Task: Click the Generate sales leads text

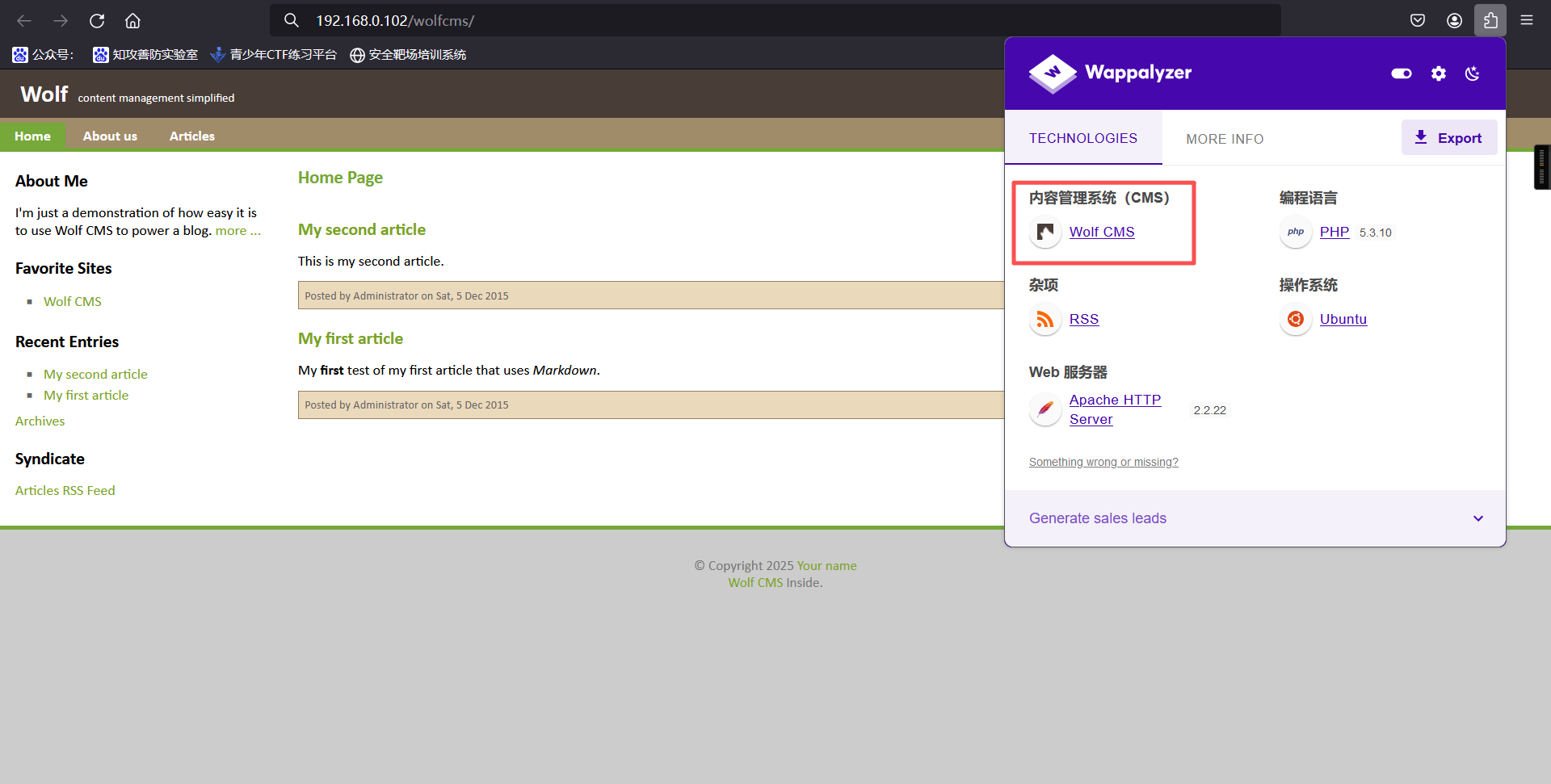Action: tap(1098, 518)
